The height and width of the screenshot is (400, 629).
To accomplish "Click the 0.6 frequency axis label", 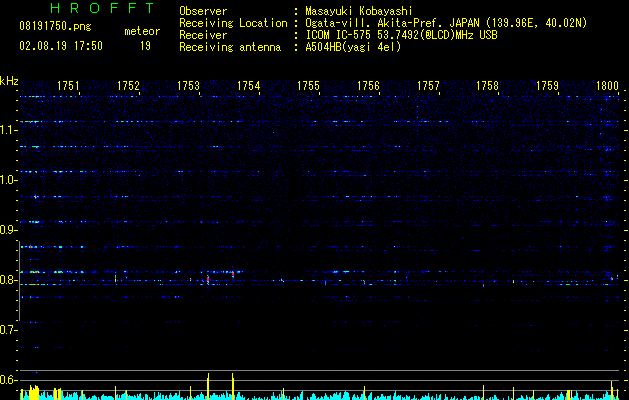I will 8,380.
